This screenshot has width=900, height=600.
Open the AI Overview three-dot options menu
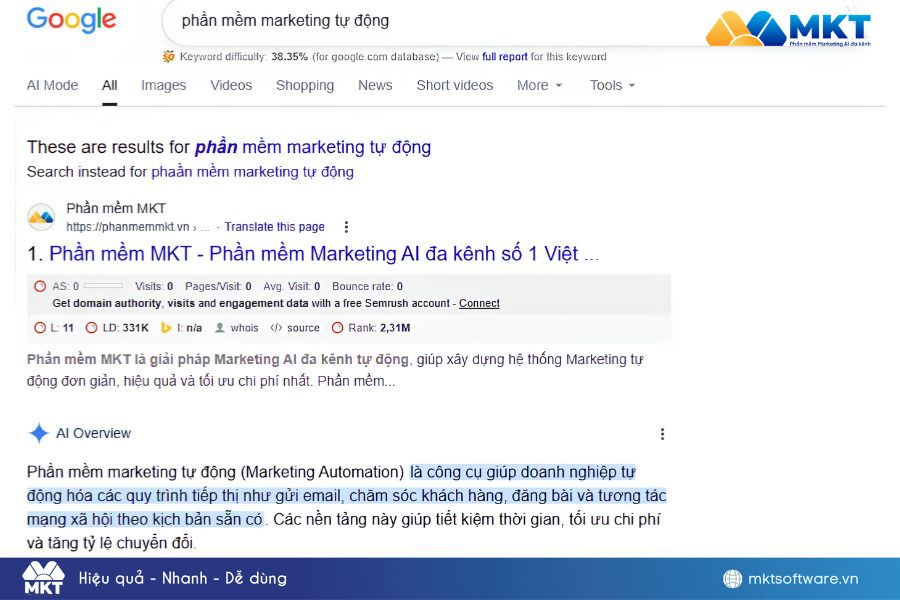coord(662,433)
